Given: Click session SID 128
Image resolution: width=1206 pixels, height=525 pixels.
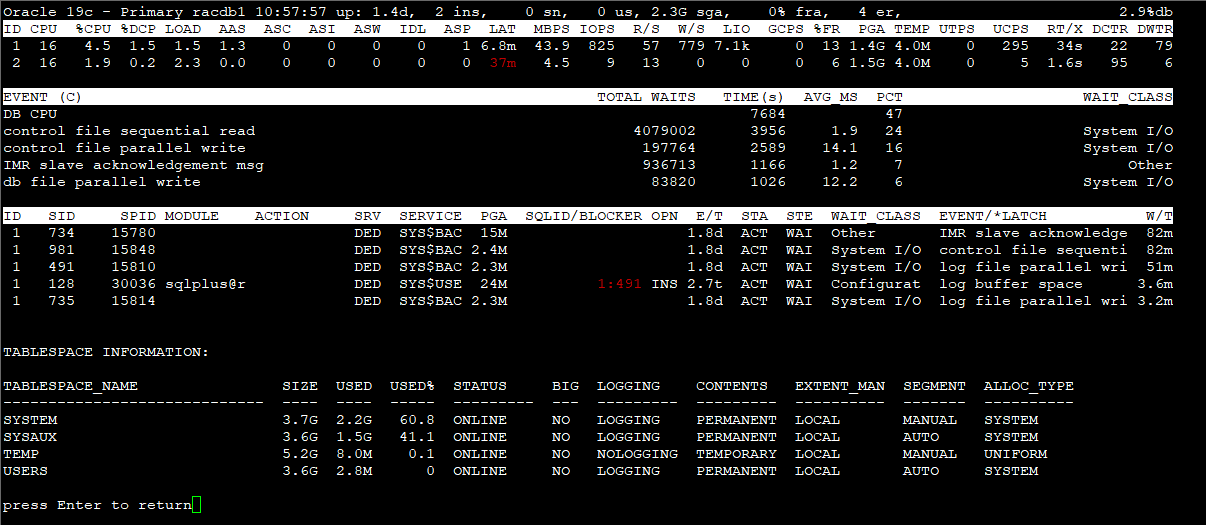Looking at the screenshot, I should pos(61,284).
